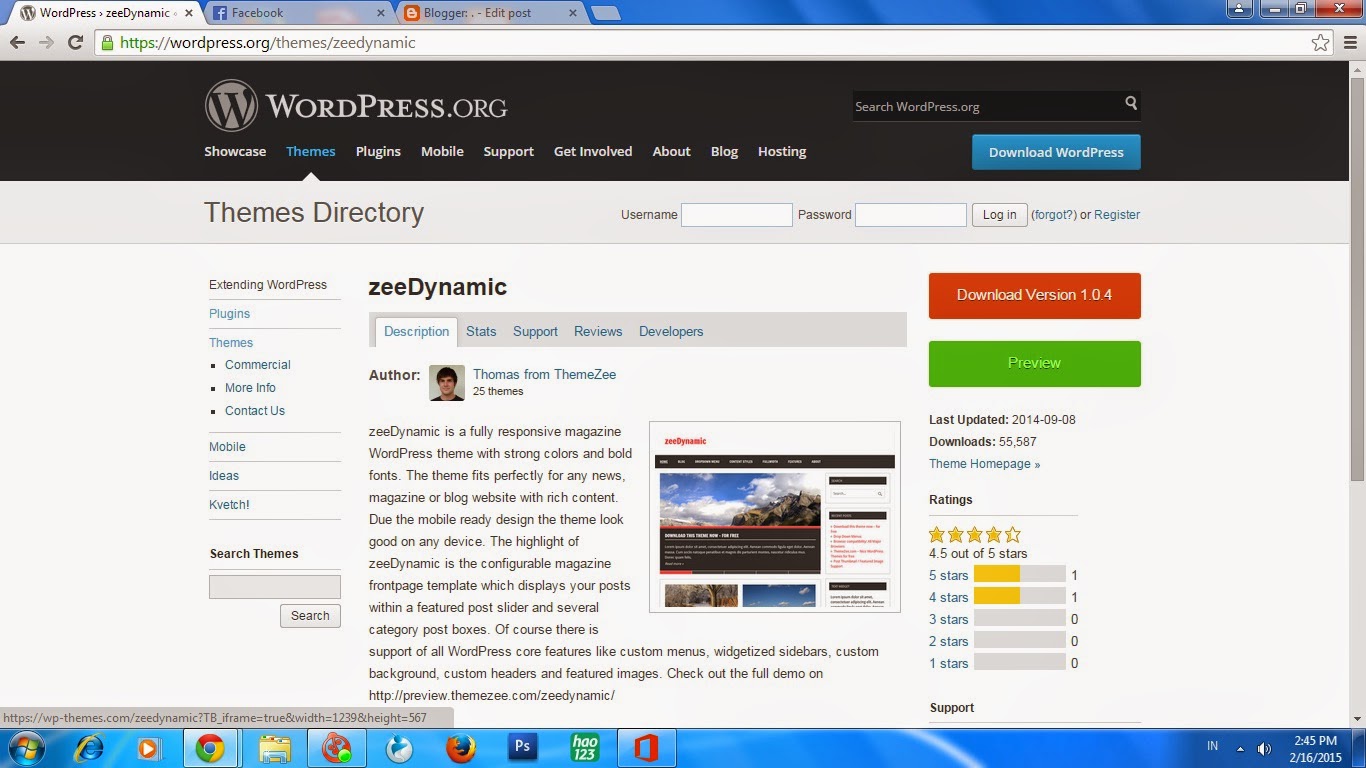Focus the Search Themes text box

coord(275,587)
